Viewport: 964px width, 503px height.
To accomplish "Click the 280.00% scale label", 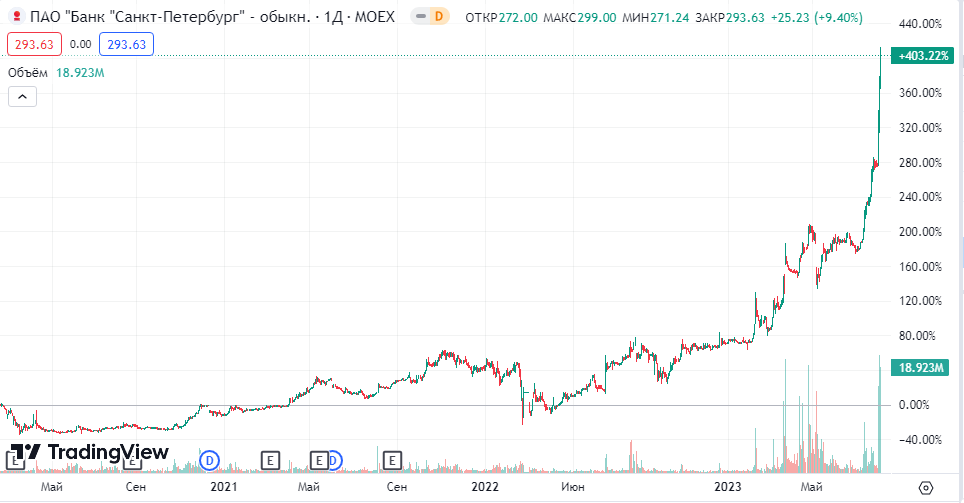I will [920, 162].
